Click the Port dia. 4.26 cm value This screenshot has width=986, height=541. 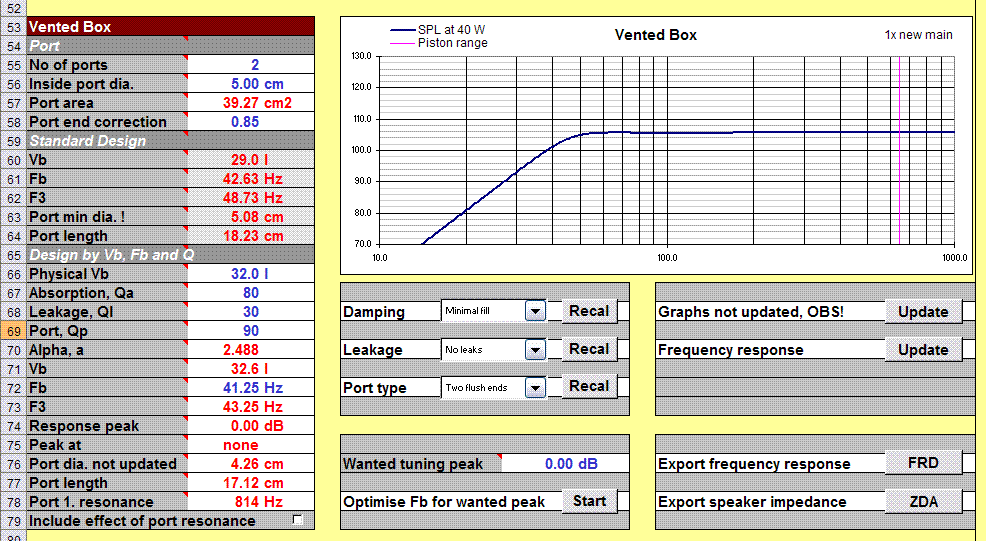pos(251,464)
